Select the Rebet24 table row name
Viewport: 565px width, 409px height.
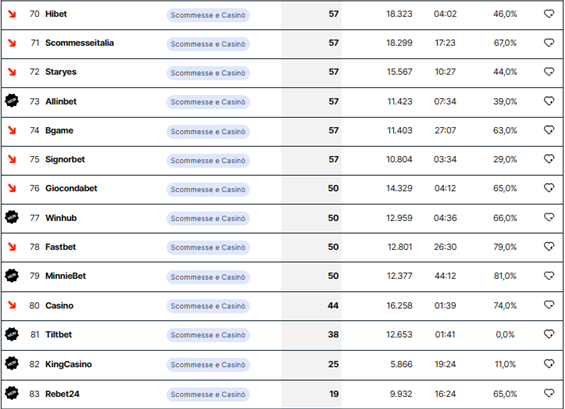pyautogui.click(x=62, y=394)
